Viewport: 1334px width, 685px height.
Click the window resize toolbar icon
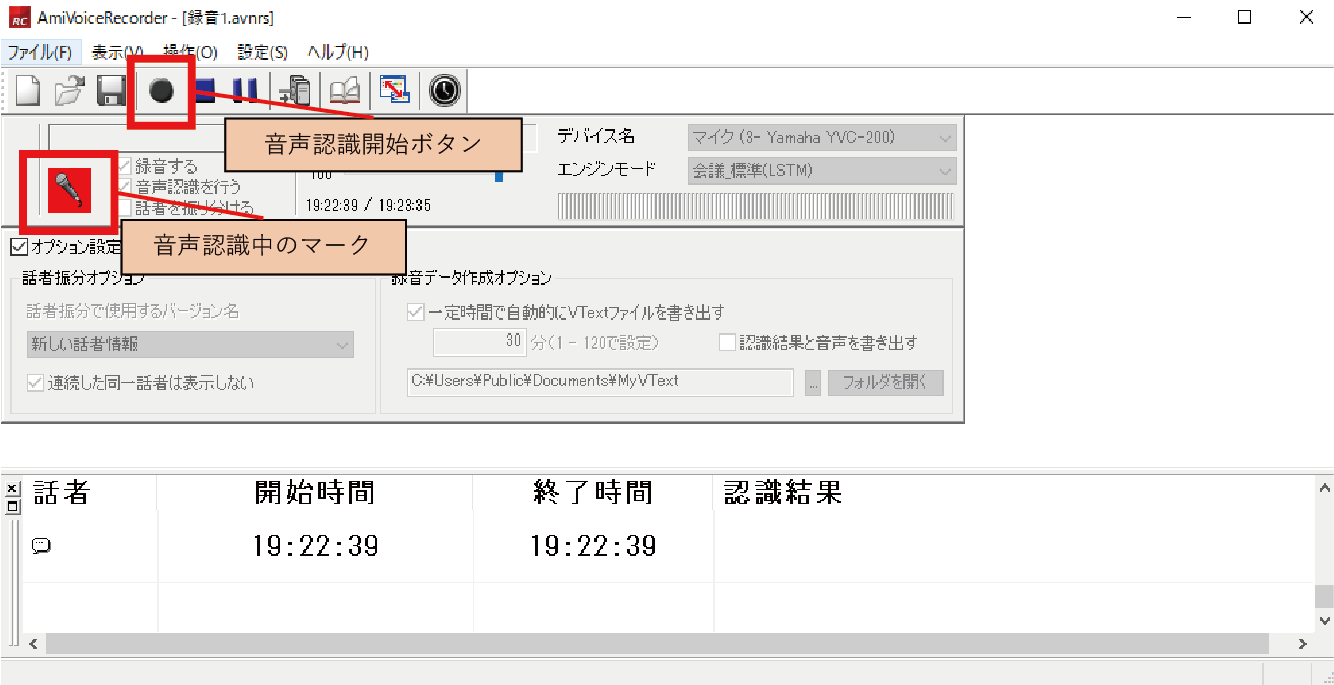click(395, 91)
